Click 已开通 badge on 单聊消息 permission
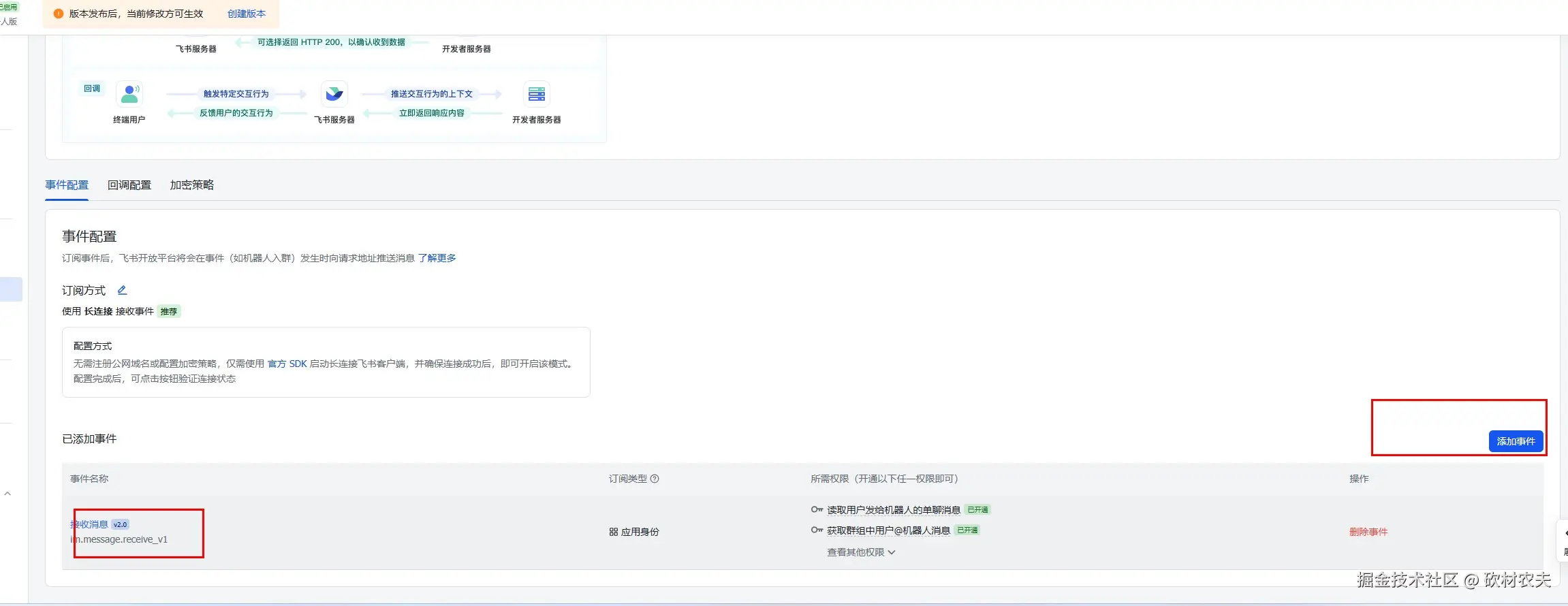This screenshot has width=1568, height=606. [x=977, y=510]
